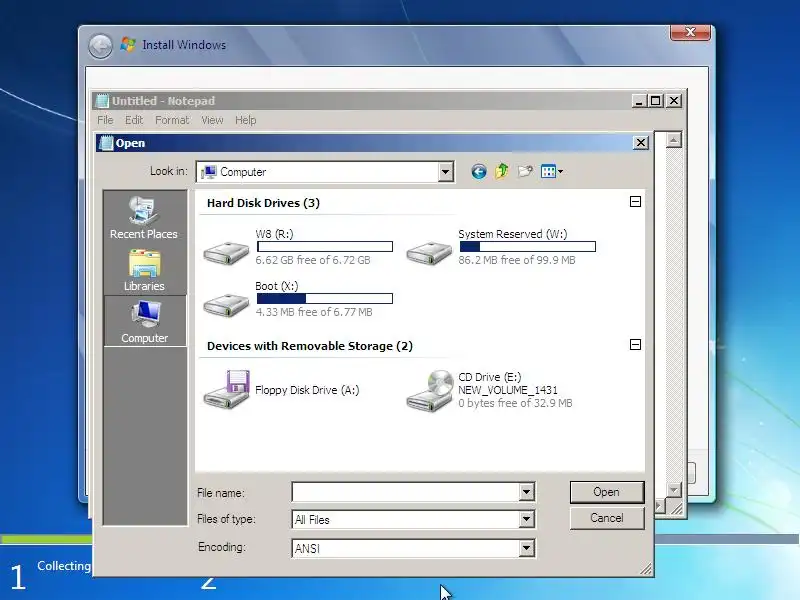This screenshot has width=800, height=600.
Task: Expand the Encoding dropdown
Action: click(x=527, y=548)
